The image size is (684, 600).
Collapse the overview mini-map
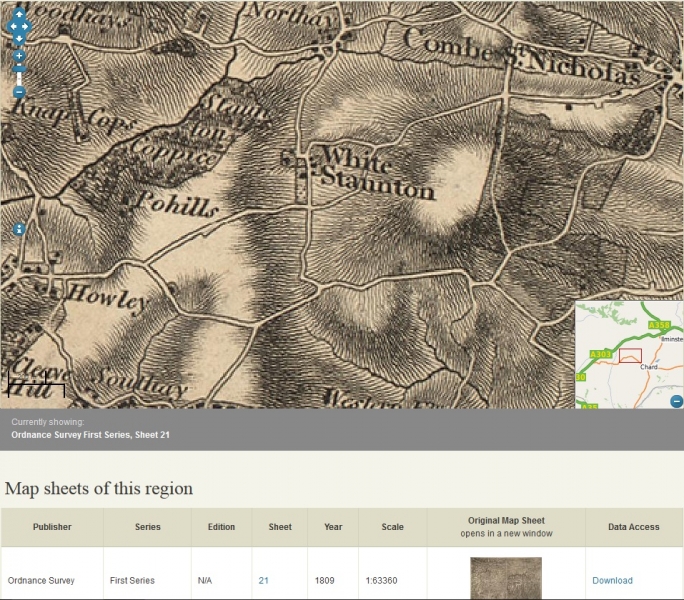676,401
